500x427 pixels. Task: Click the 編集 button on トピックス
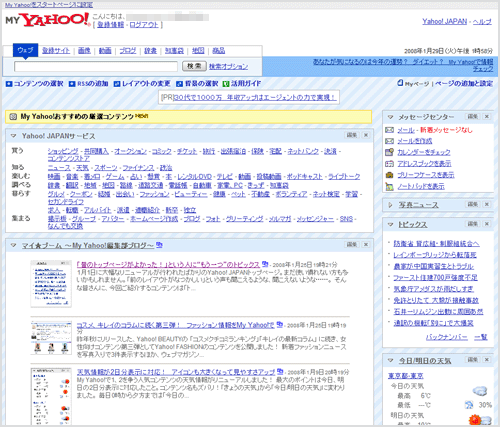click(x=473, y=224)
